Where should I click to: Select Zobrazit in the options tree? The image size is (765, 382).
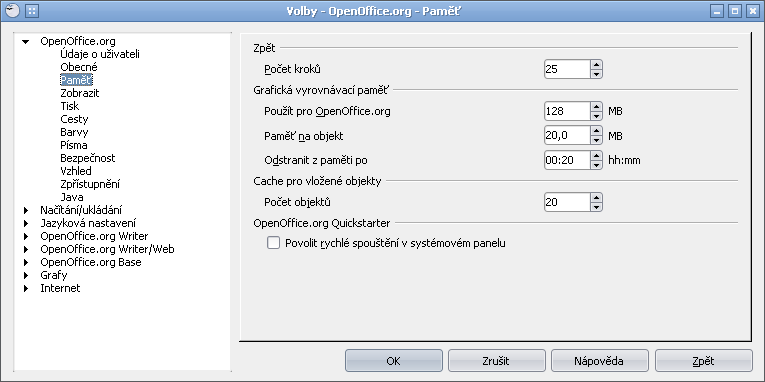[80, 93]
